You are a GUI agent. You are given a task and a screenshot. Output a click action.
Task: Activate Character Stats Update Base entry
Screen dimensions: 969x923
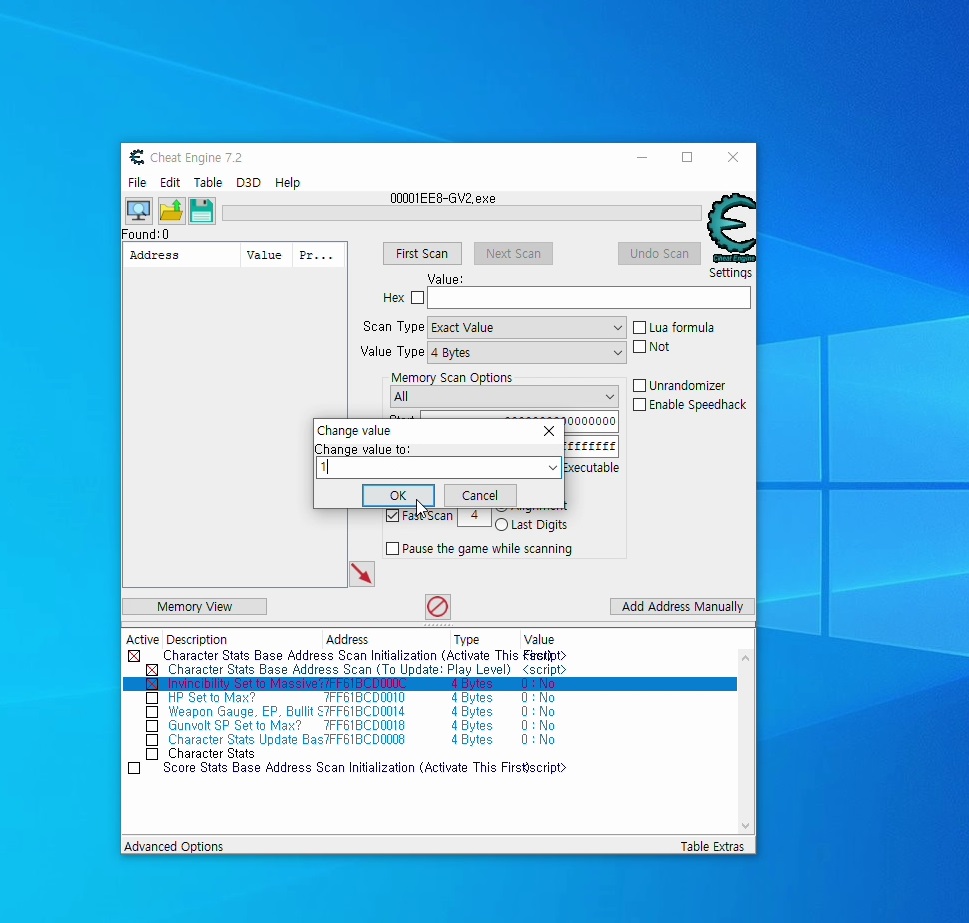tap(152, 740)
